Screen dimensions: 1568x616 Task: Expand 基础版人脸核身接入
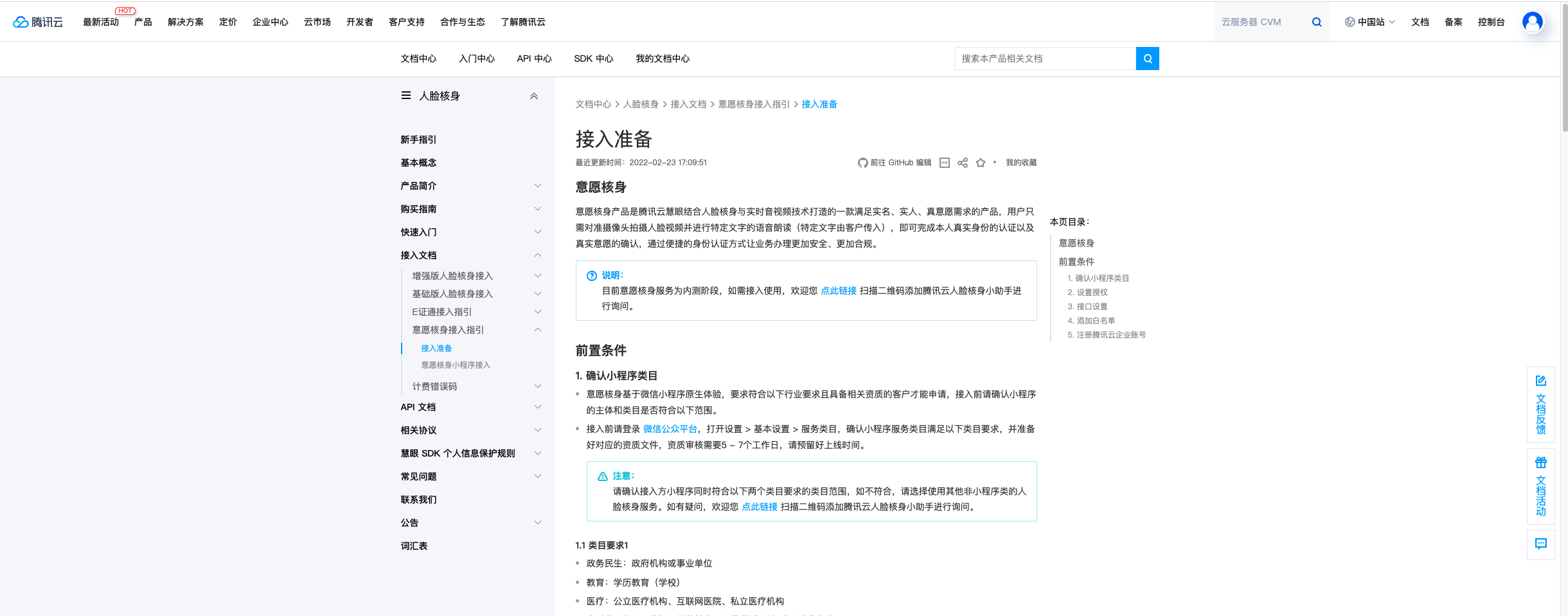(x=538, y=294)
